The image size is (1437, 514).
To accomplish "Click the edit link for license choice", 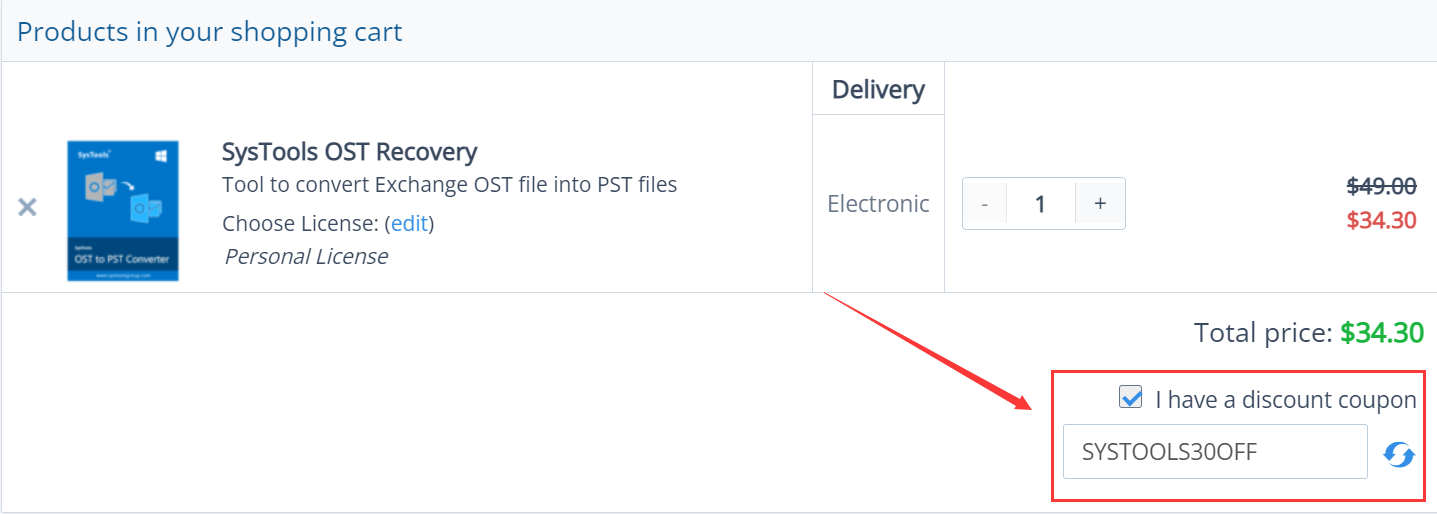I will point(409,223).
